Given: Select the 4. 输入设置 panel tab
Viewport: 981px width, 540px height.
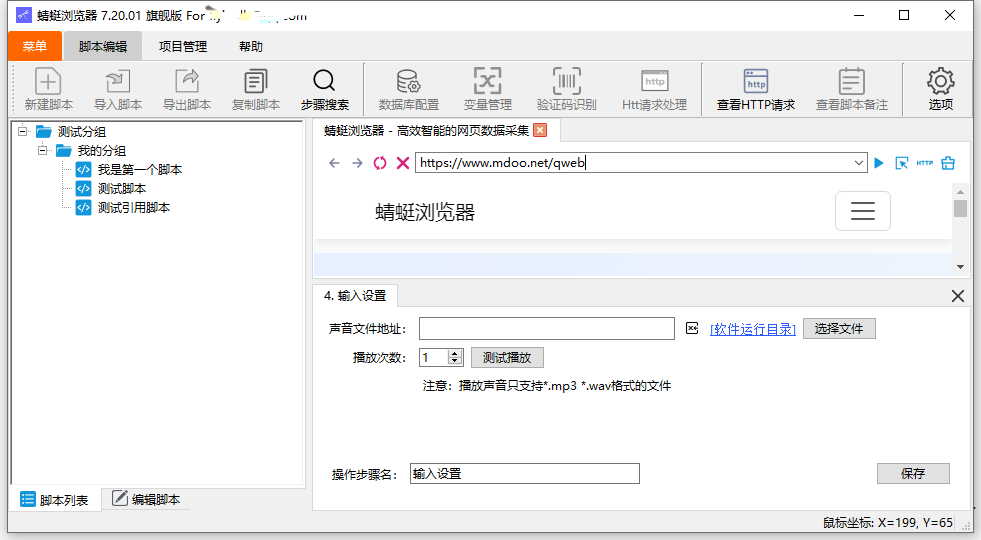Looking at the screenshot, I should point(355,296).
